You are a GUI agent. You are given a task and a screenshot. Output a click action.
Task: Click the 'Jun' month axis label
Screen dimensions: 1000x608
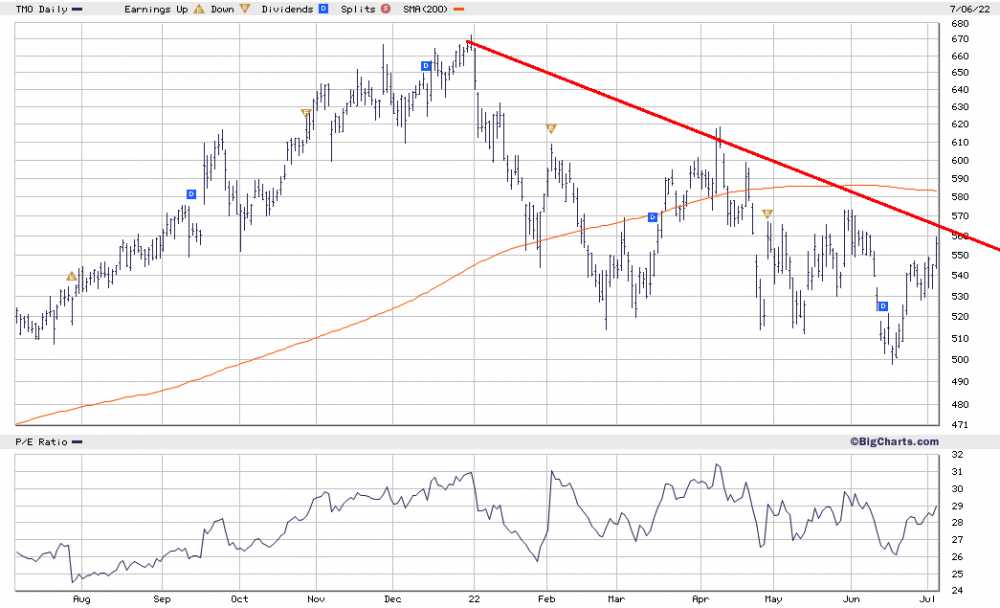click(851, 598)
